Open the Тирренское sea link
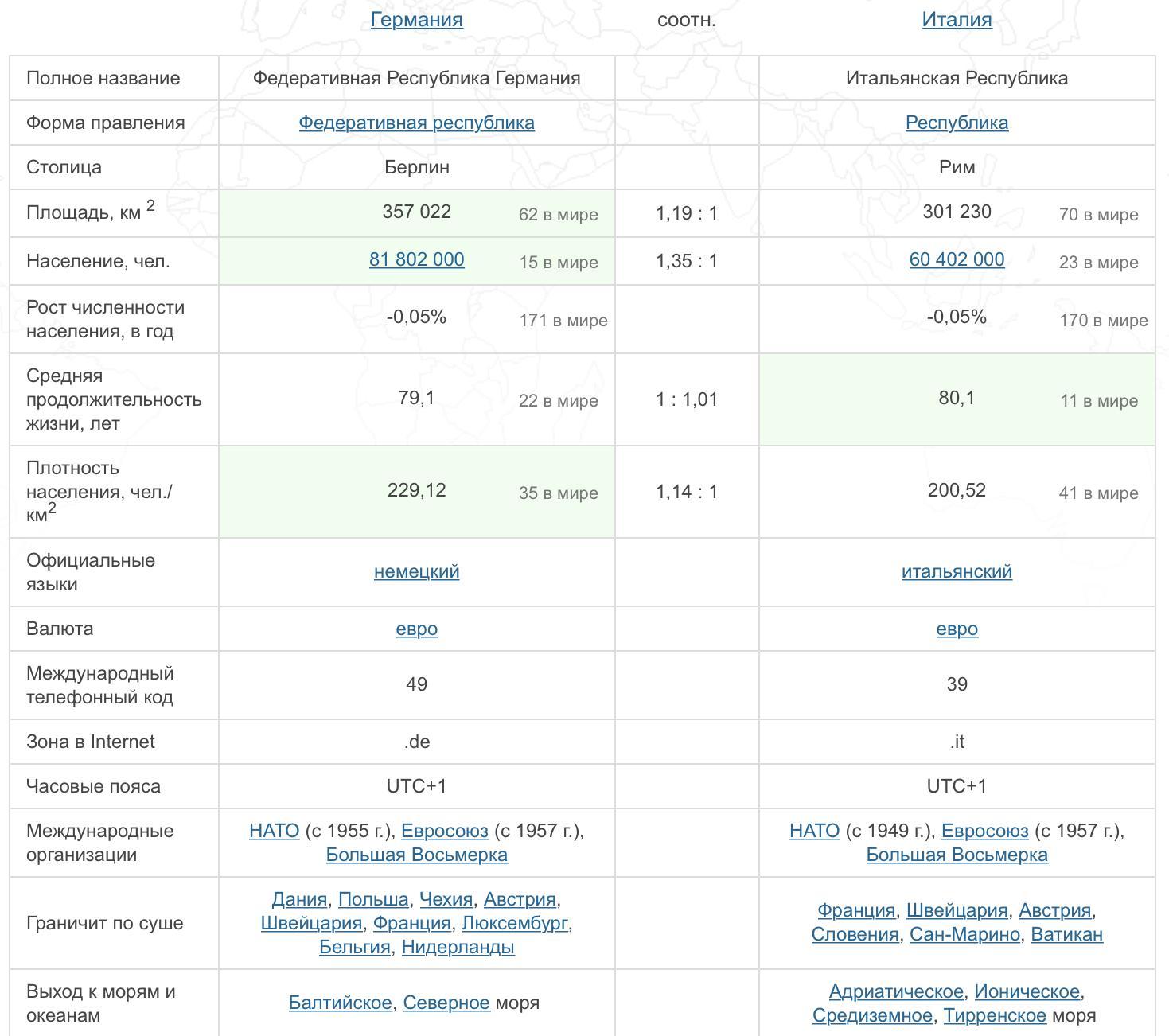This screenshot has width=1169, height=1036. (994, 1015)
